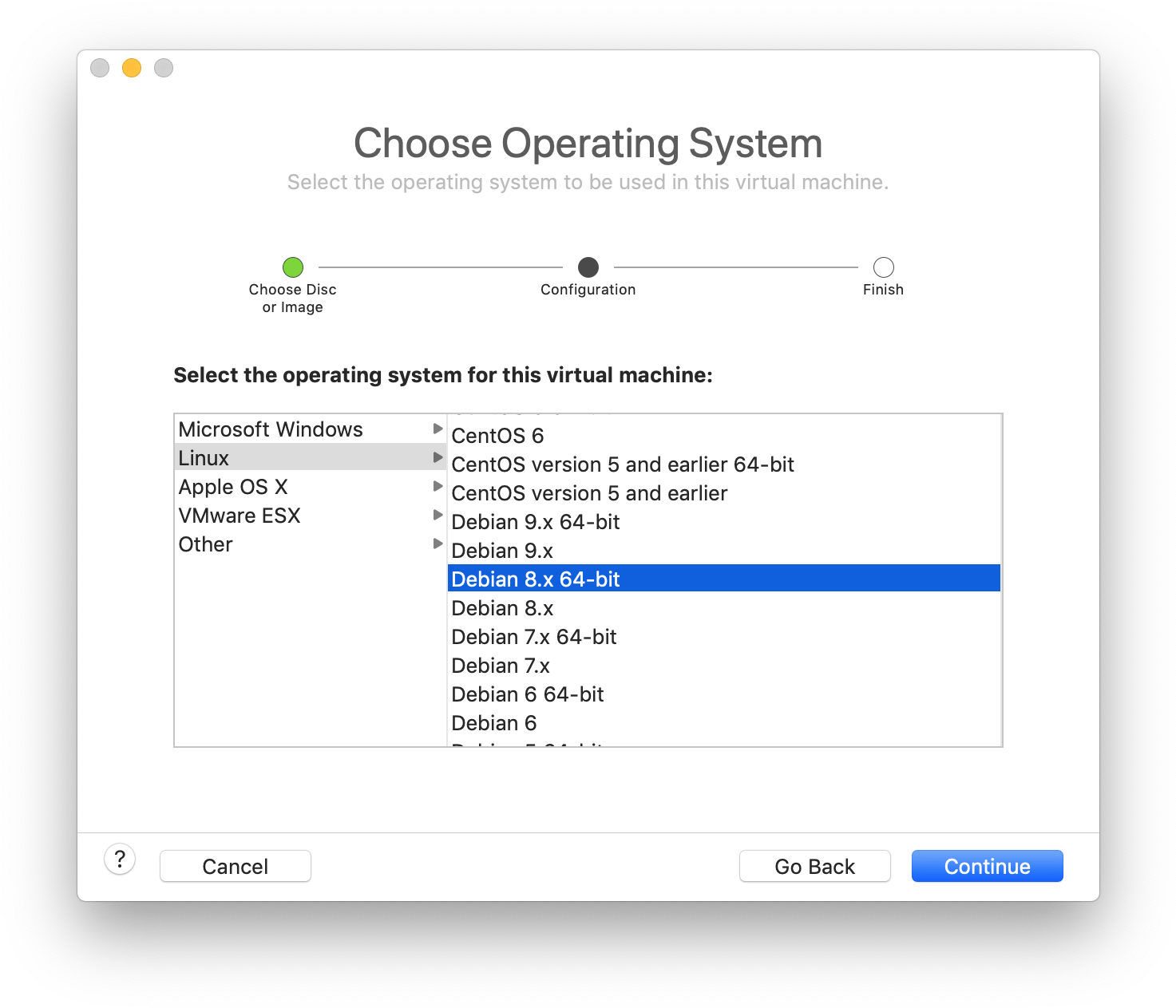Choose Debian 6 64-bit

724,694
